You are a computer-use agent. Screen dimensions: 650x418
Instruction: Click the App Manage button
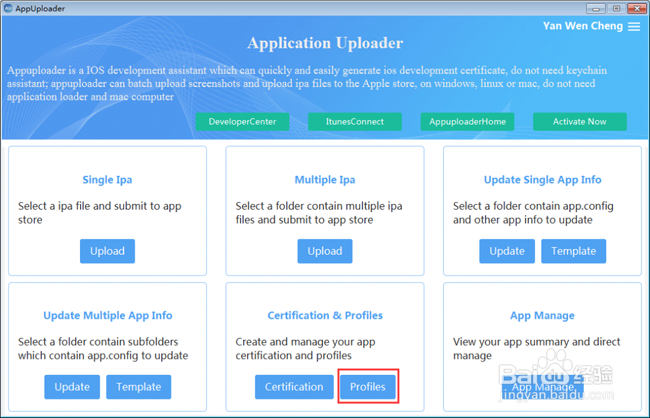tap(542, 387)
